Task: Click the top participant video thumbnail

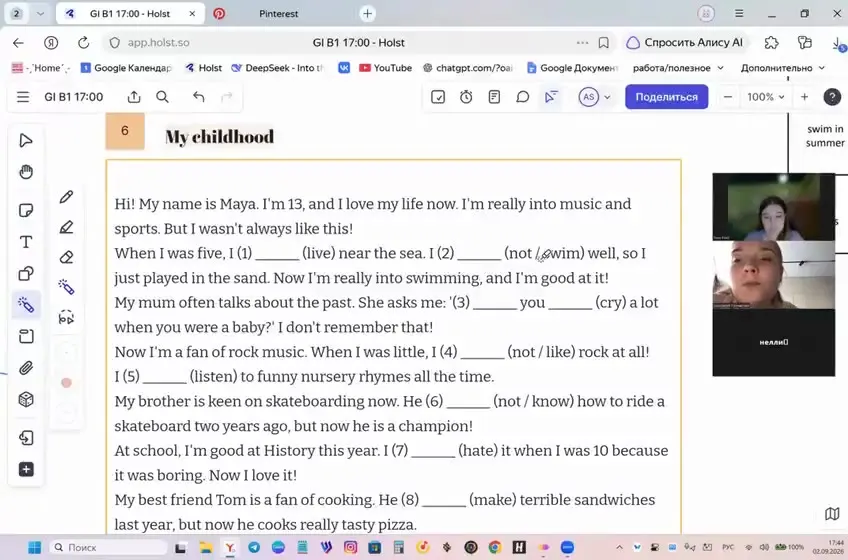Action: (773, 207)
